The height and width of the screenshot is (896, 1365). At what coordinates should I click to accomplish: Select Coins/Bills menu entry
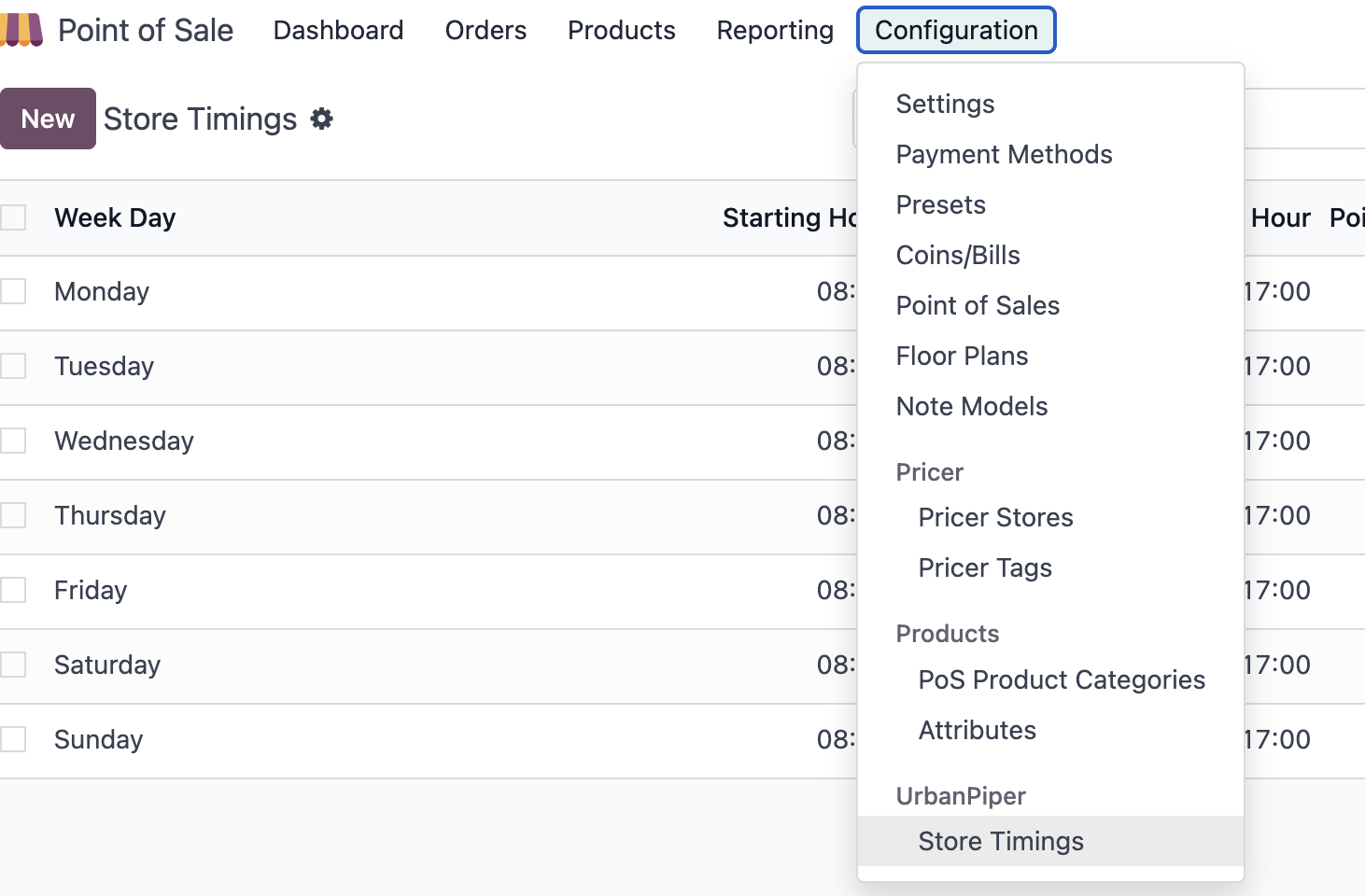pos(1050,255)
